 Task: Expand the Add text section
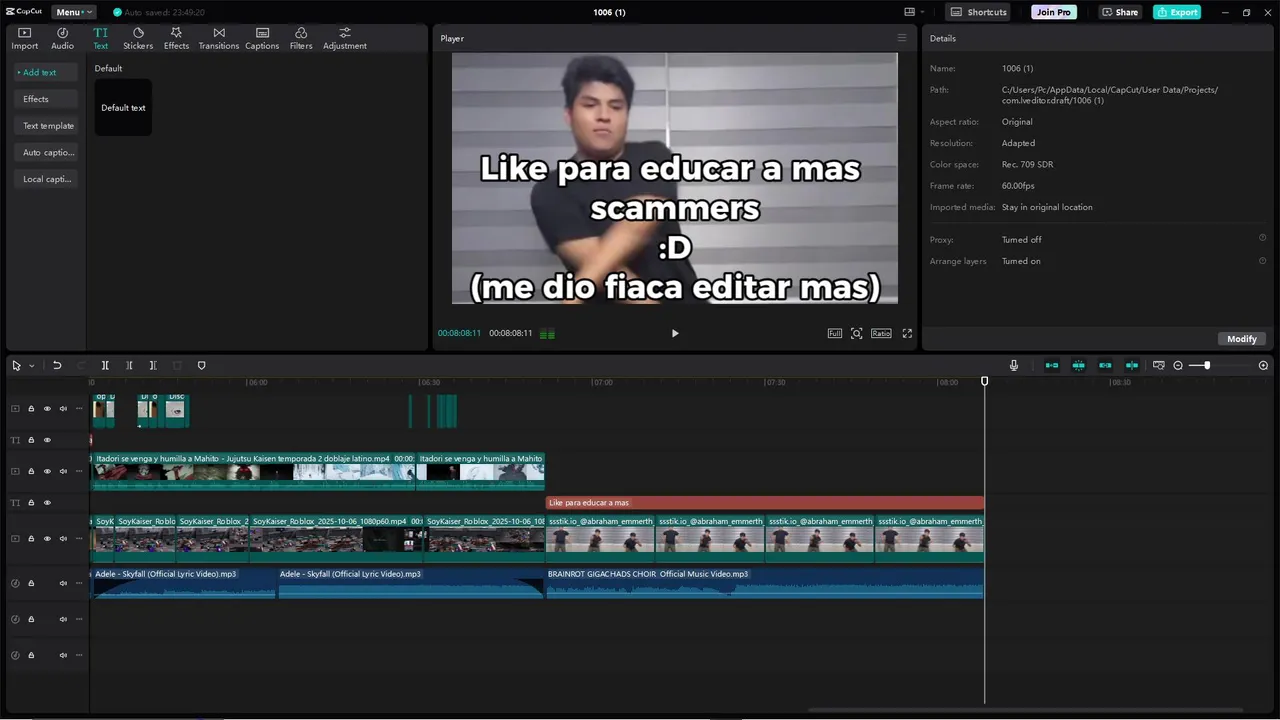pyautogui.click(x=45, y=72)
